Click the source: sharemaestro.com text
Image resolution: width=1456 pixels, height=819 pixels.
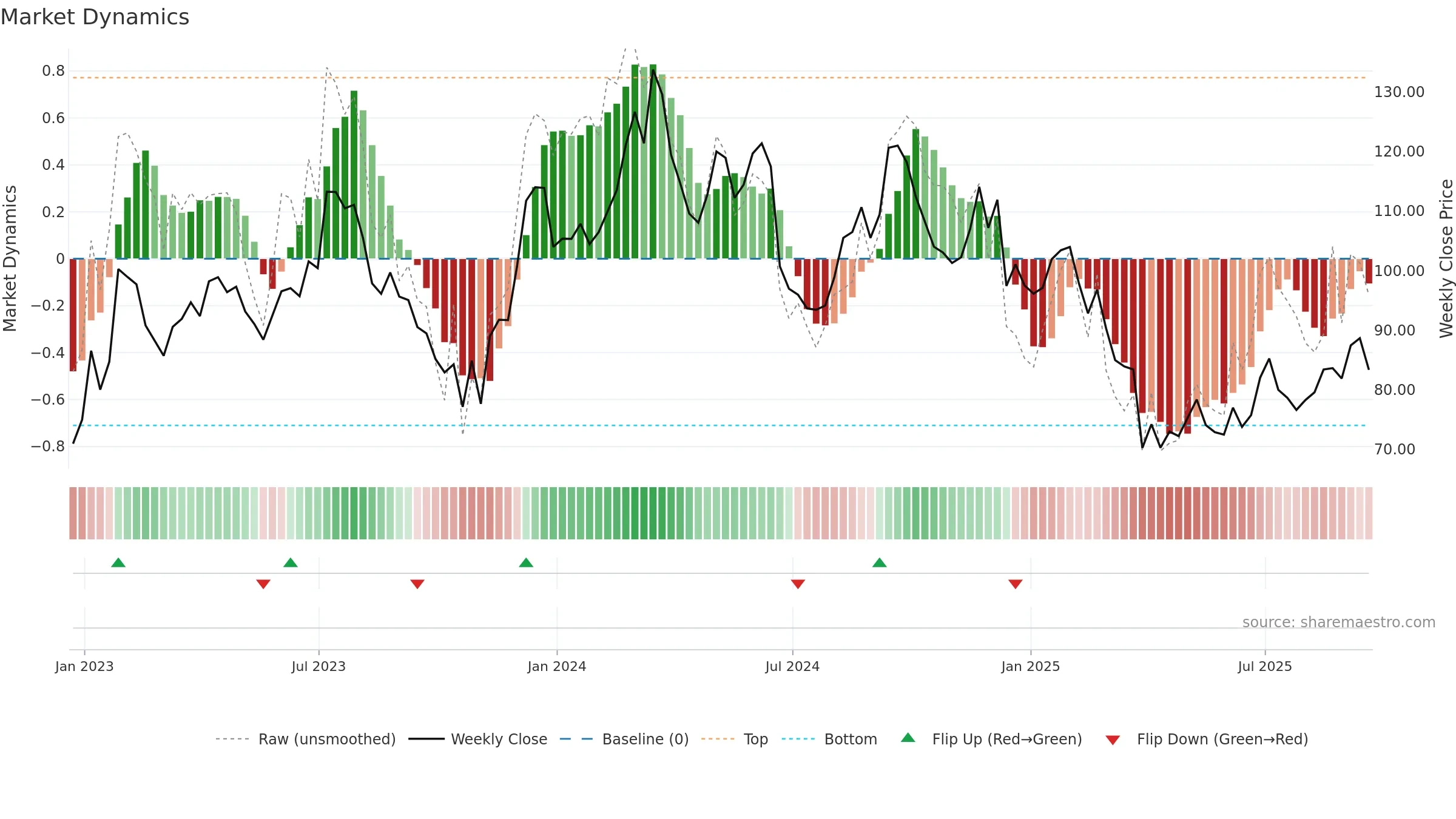point(1339,622)
